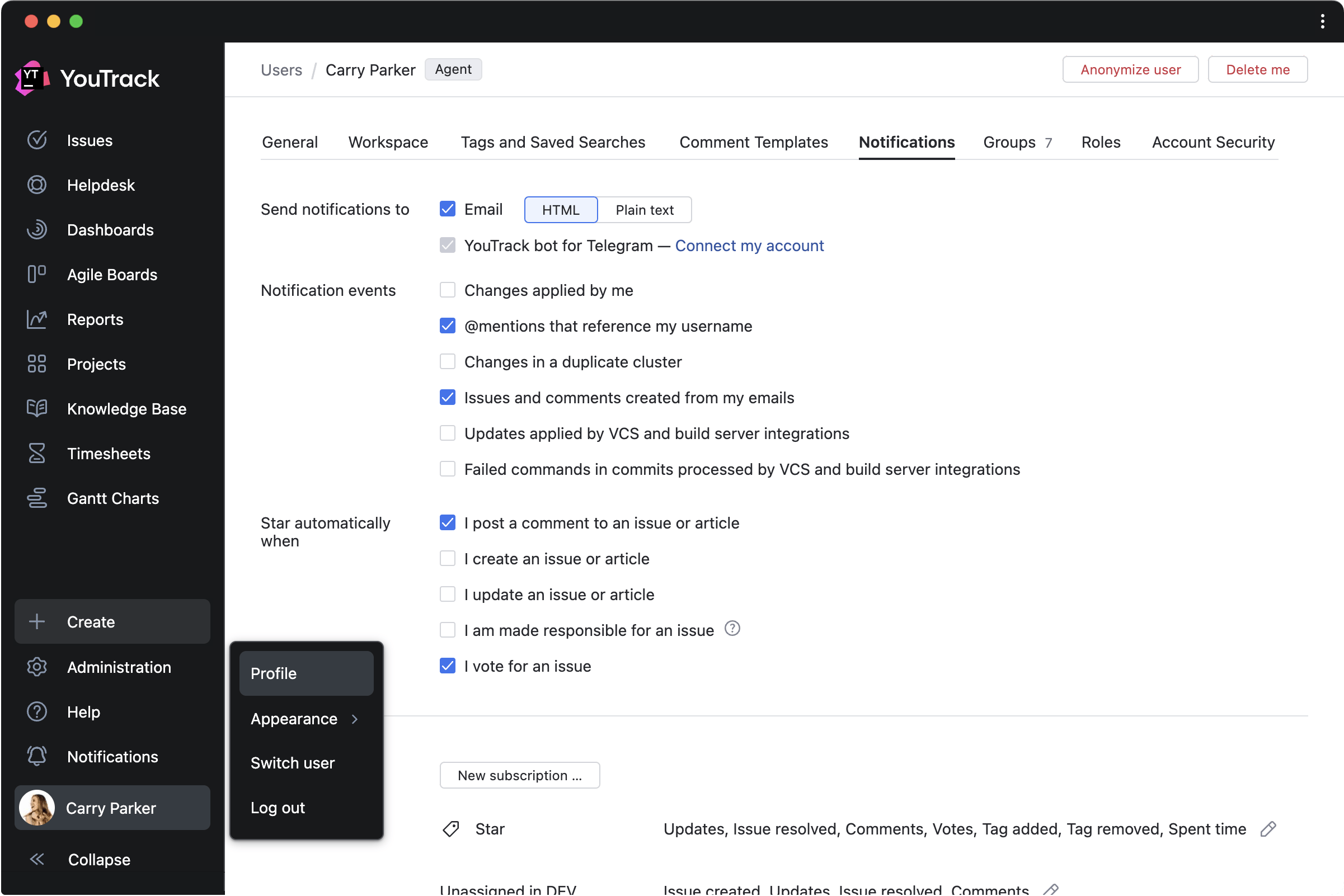
Task: Open Knowledge Base book icon
Action: coord(36,409)
